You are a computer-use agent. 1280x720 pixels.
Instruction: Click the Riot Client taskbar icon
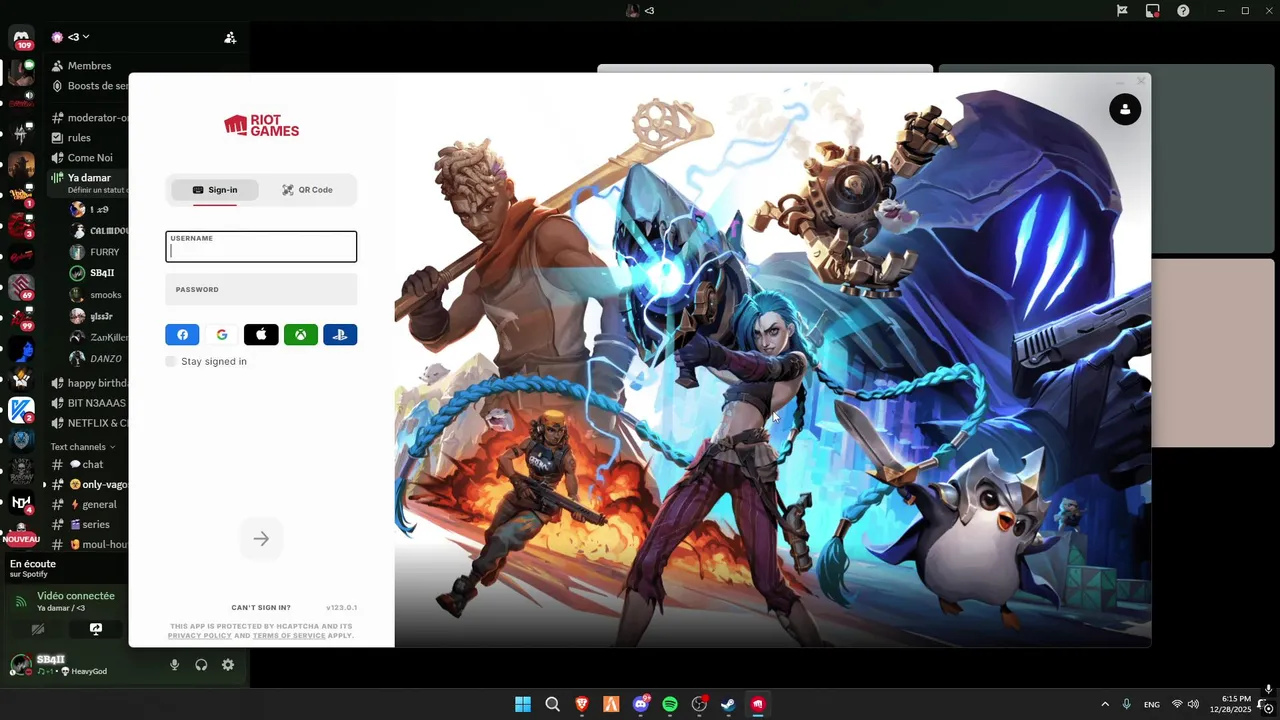[758, 704]
